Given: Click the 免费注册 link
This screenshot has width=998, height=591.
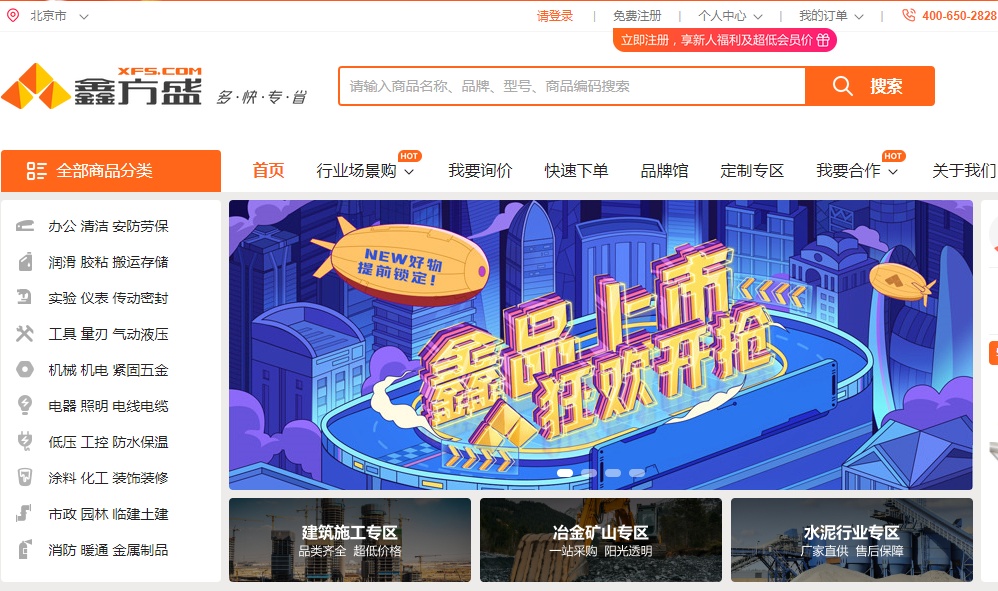Looking at the screenshot, I should pyautogui.click(x=636, y=16).
